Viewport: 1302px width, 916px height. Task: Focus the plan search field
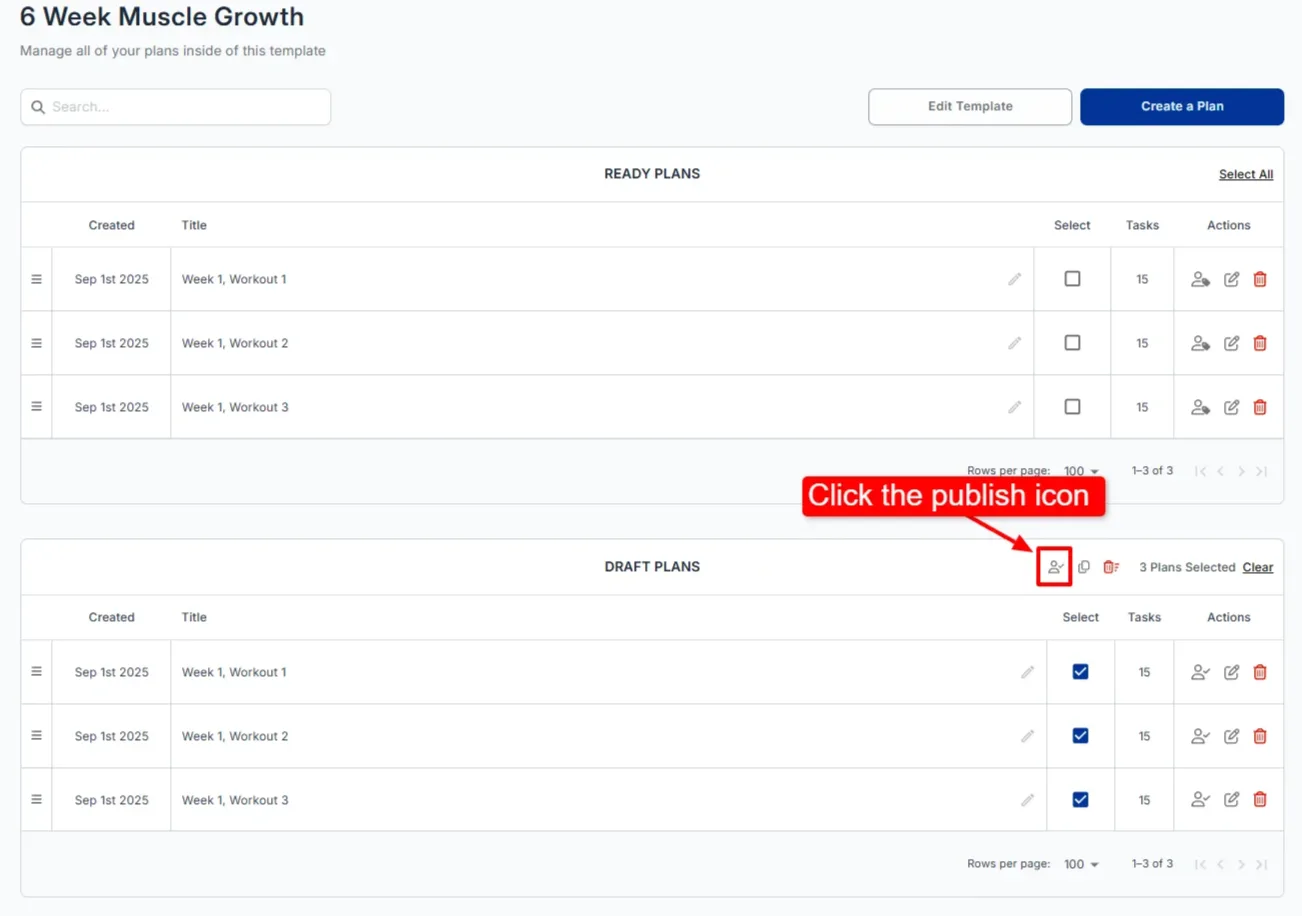pyautogui.click(x=176, y=107)
